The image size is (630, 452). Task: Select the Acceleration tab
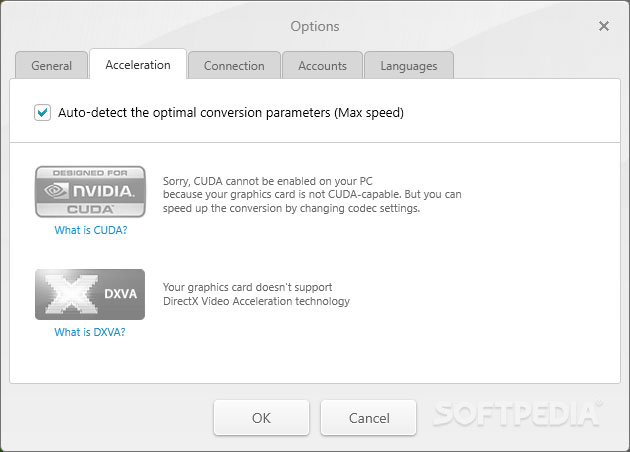coord(138,65)
